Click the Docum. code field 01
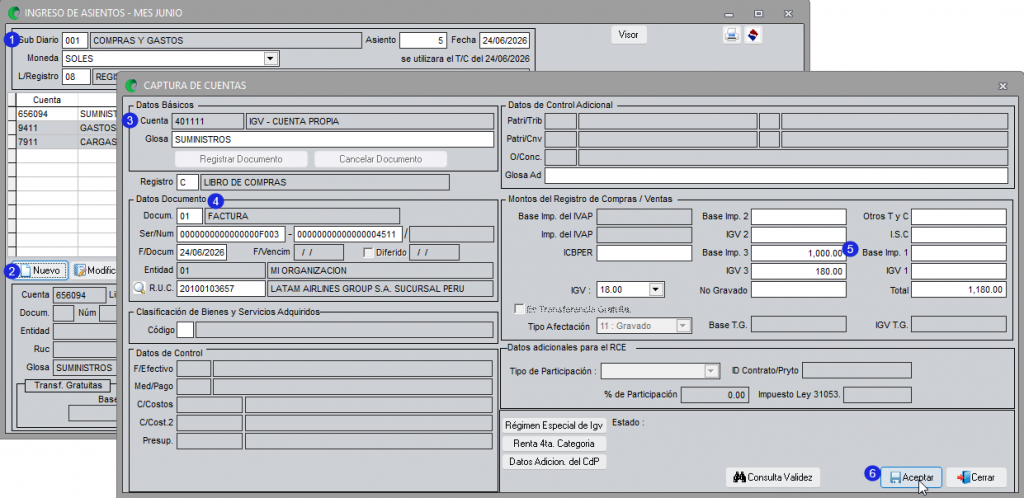The height and width of the screenshot is (498, 1024). 189,215
